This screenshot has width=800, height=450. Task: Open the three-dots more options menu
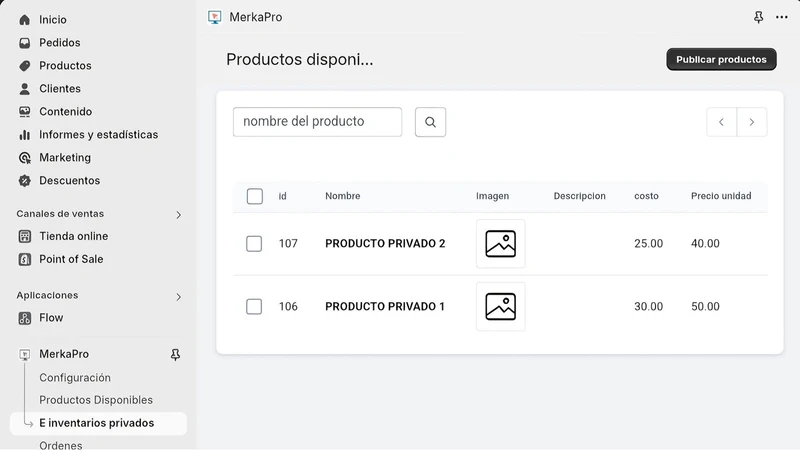pos(782,17)
